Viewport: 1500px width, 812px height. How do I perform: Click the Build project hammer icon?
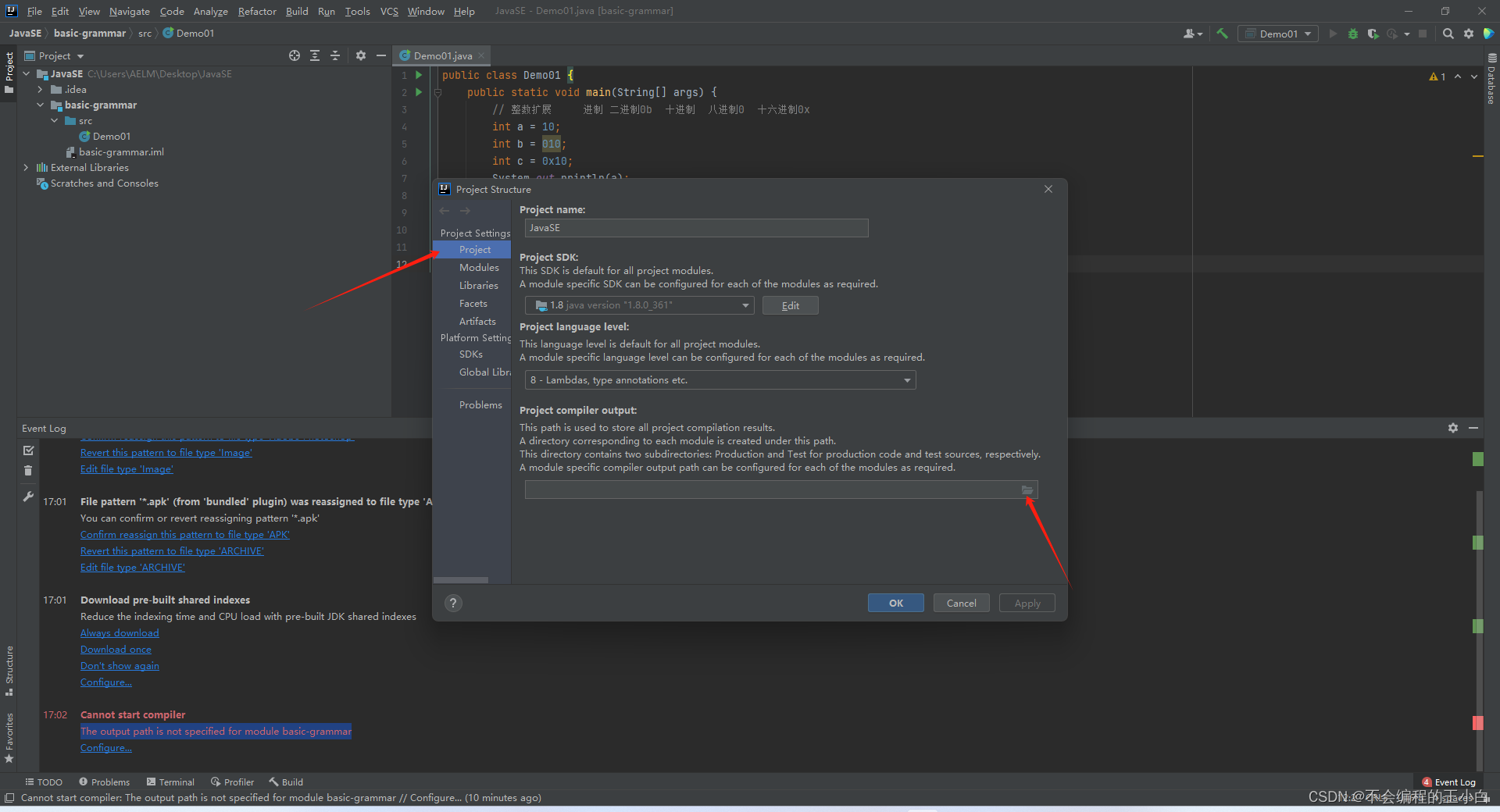click(1222, 34)
